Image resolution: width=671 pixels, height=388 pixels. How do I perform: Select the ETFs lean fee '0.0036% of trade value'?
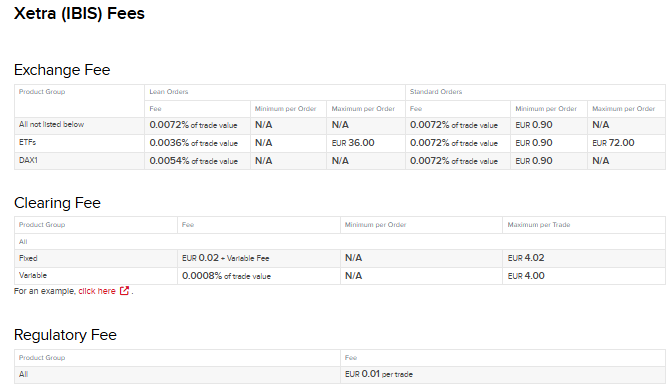(193, 143)
